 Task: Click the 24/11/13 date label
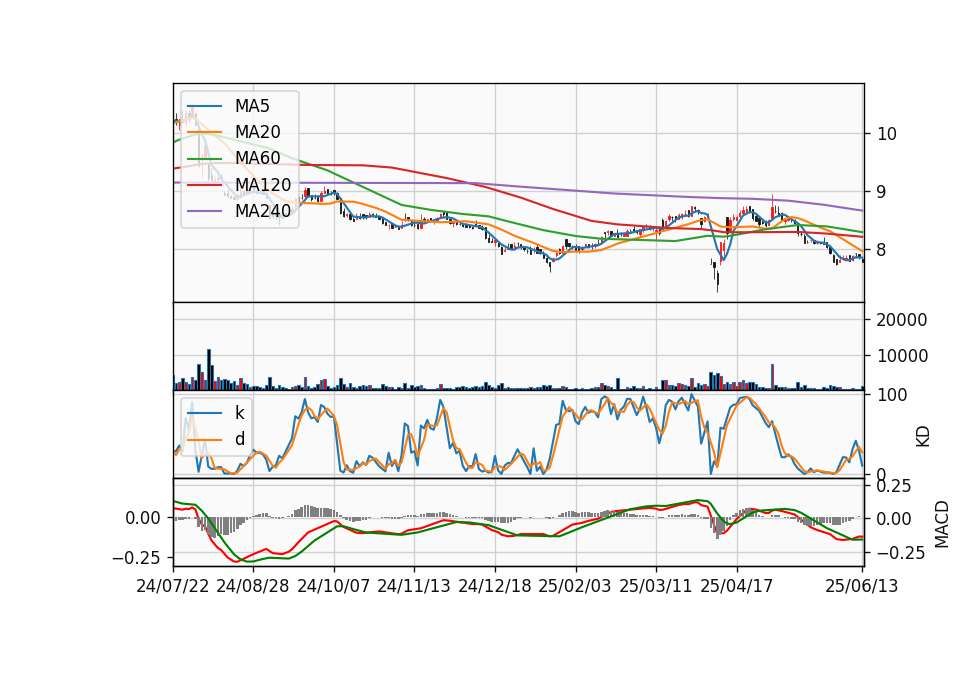414,586
